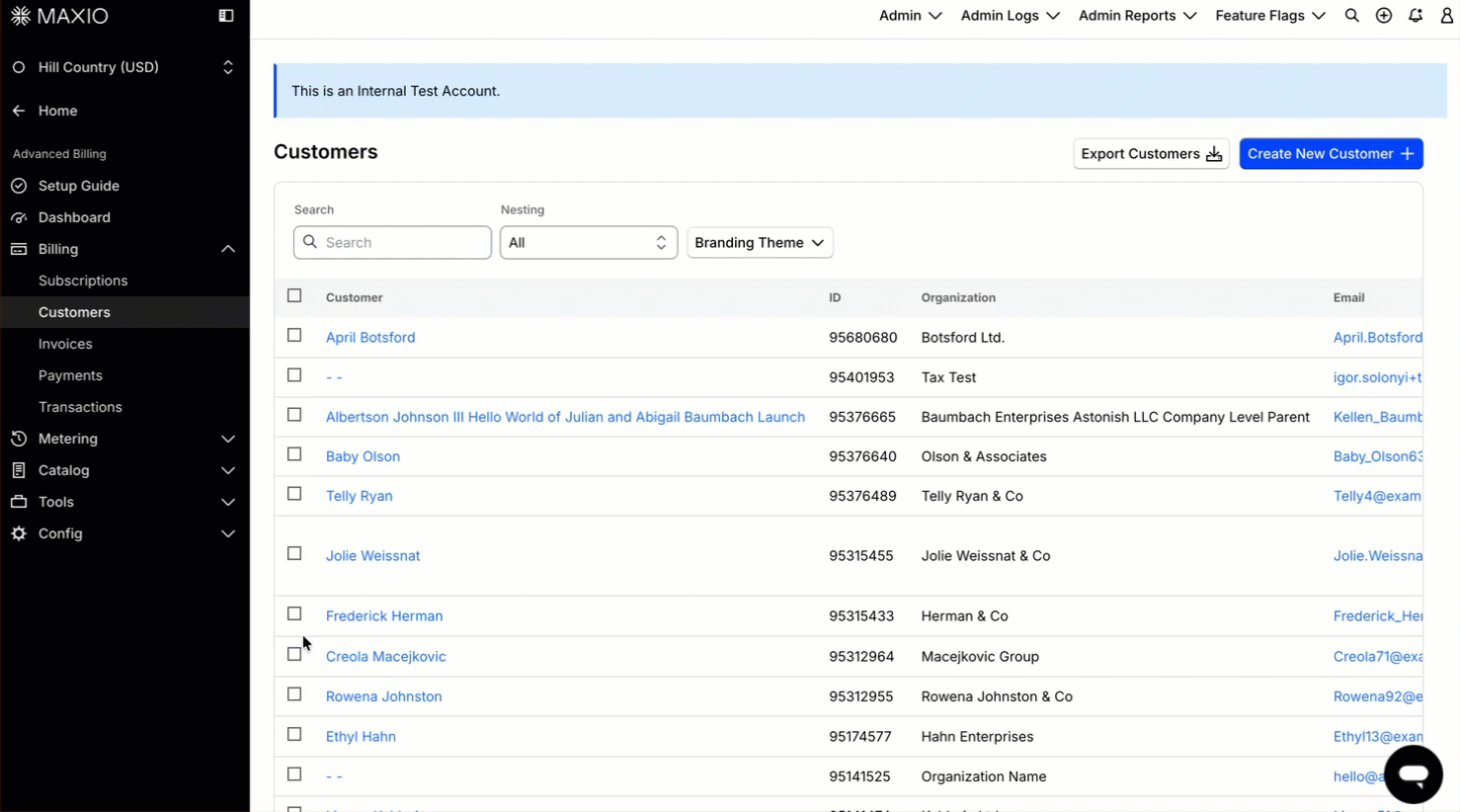Click Hahn Enterprises organization text
Screen dimensions: 1460x812
tap(977, 737)
